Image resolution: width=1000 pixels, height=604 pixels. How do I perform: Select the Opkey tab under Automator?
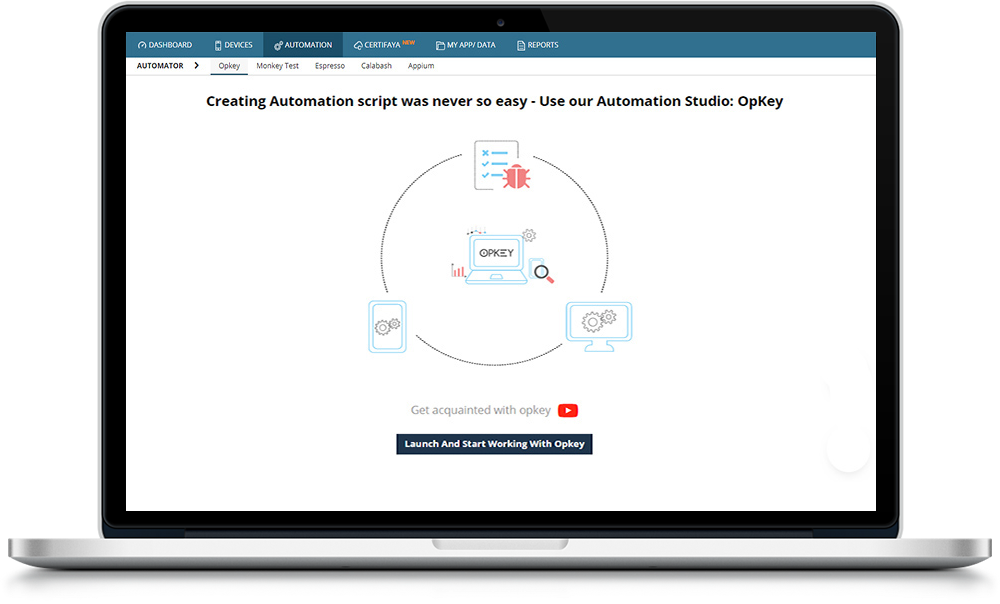pyautogui.click(x=228, y=65)
